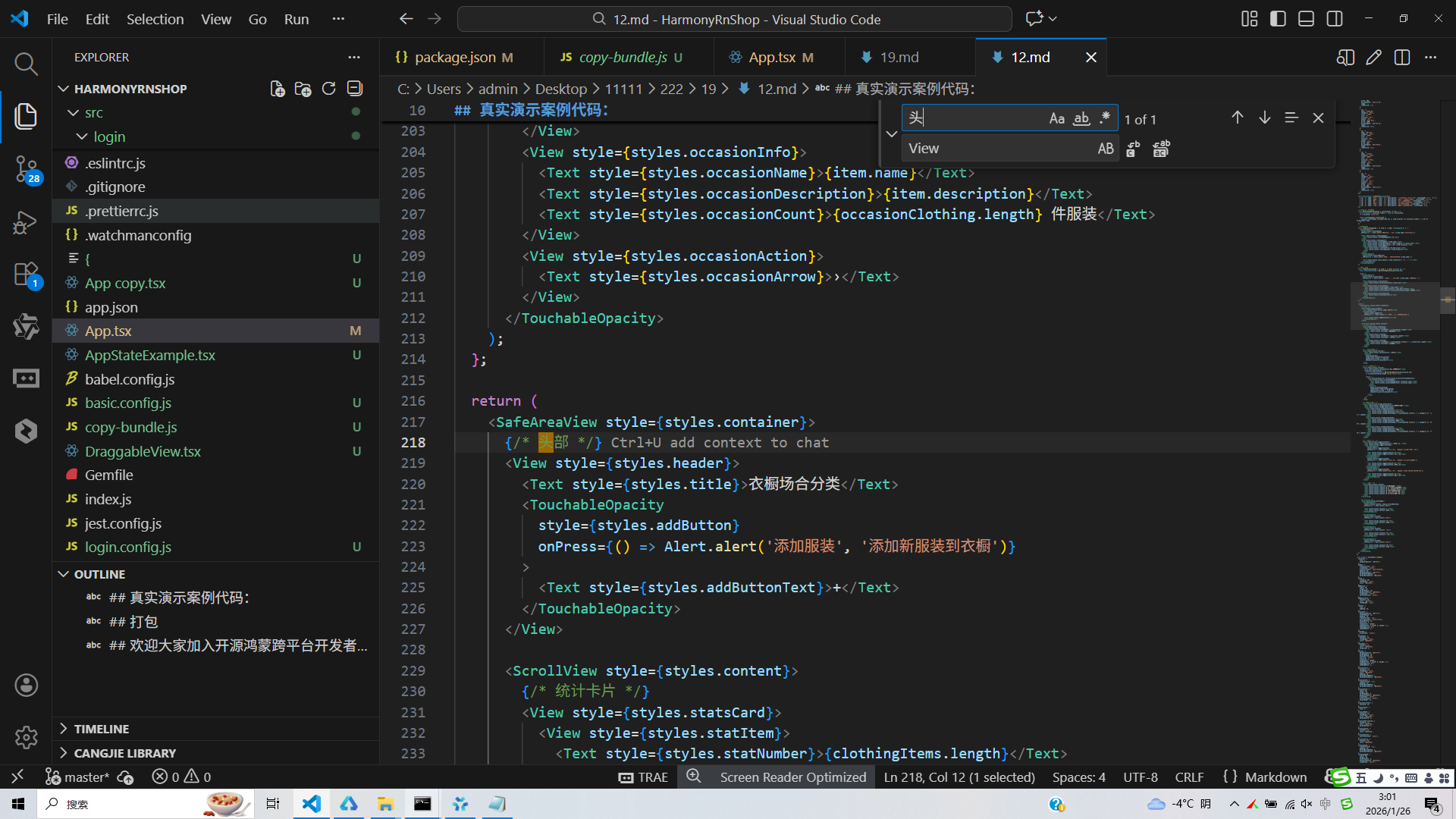The width and height of the screenshot is (1456, 819).
Task: Click the Search icon in activity bar
Action: [26, 64]
